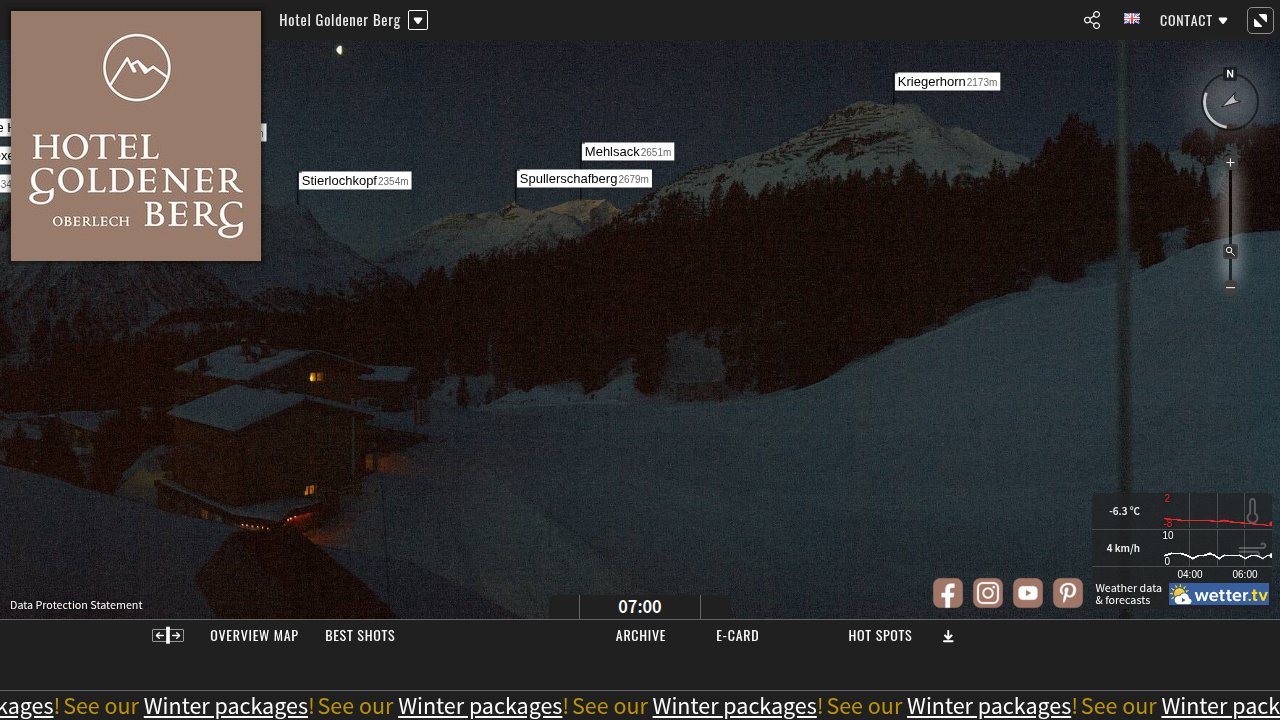Open the Instagram page icon

coord(988,593)
